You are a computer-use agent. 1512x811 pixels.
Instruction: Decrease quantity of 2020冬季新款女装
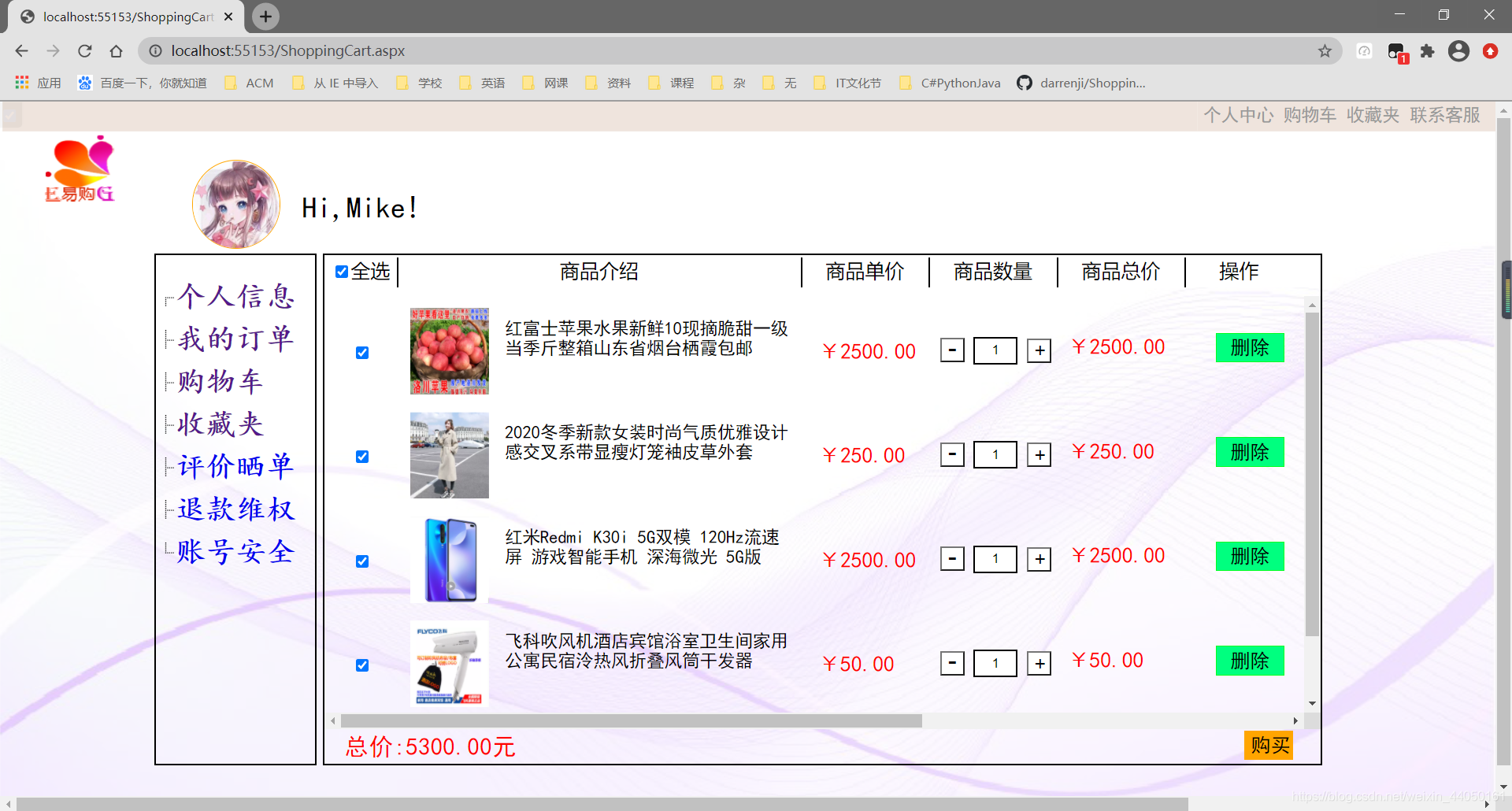(952, 454)
